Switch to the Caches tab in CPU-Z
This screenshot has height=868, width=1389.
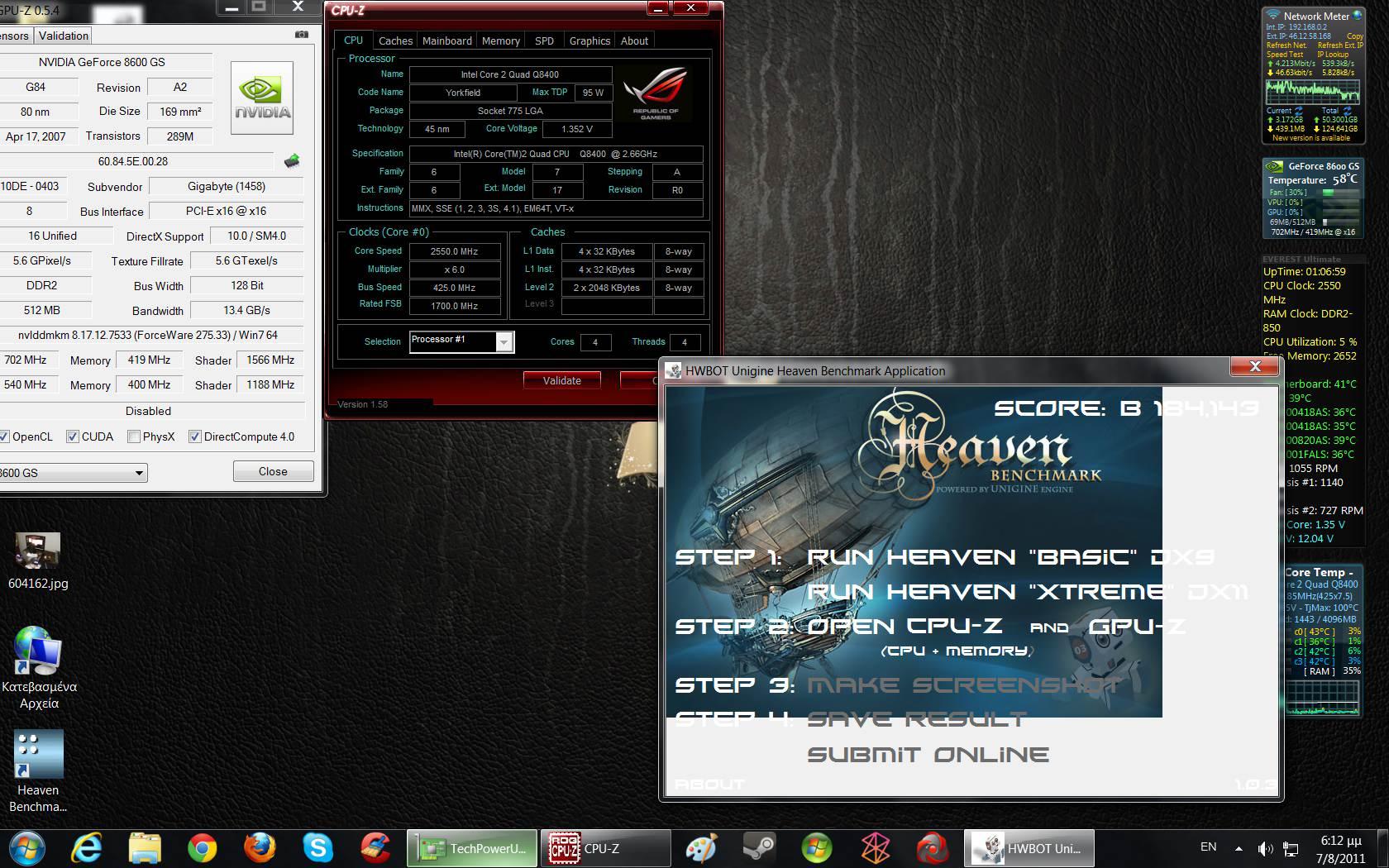click(395, 41)
